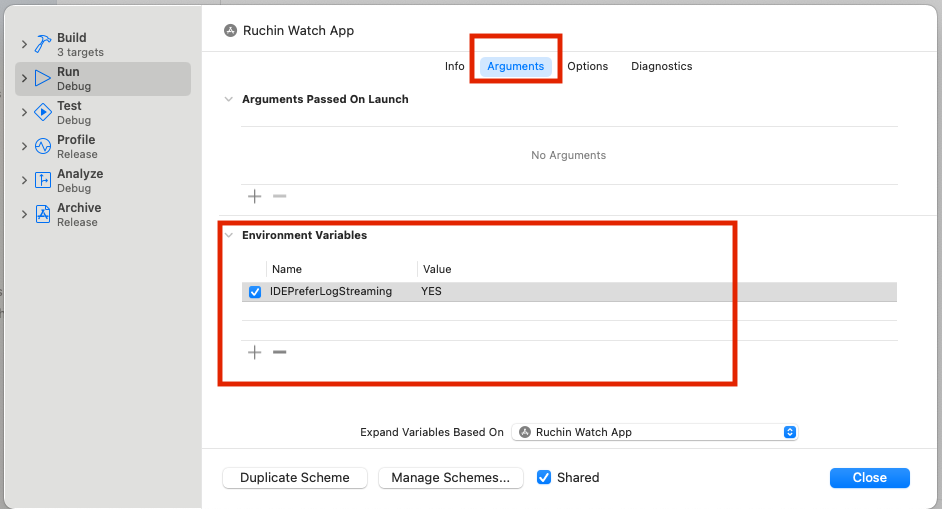Disable the IDEPreferLogStreaming variable checkbox
Screen dimensions: 942x509
click(255, 292)
